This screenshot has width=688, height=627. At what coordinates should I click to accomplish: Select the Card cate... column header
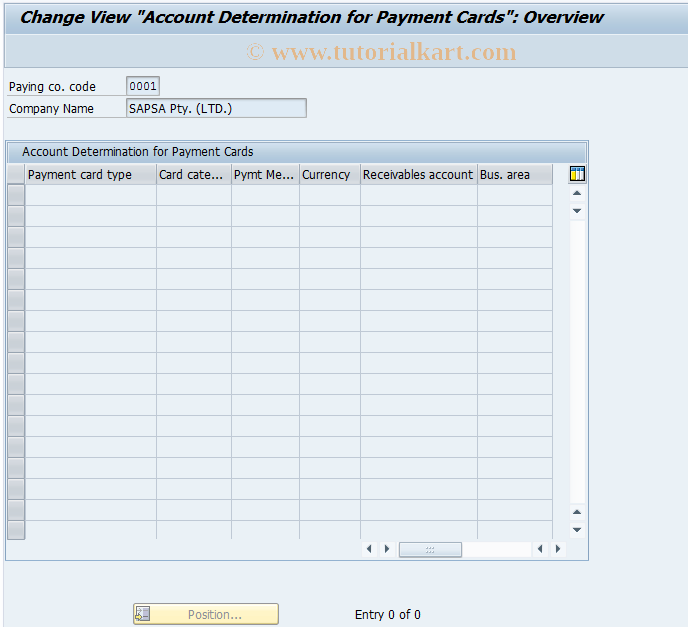pyautogui.click(x=194, y=175)
